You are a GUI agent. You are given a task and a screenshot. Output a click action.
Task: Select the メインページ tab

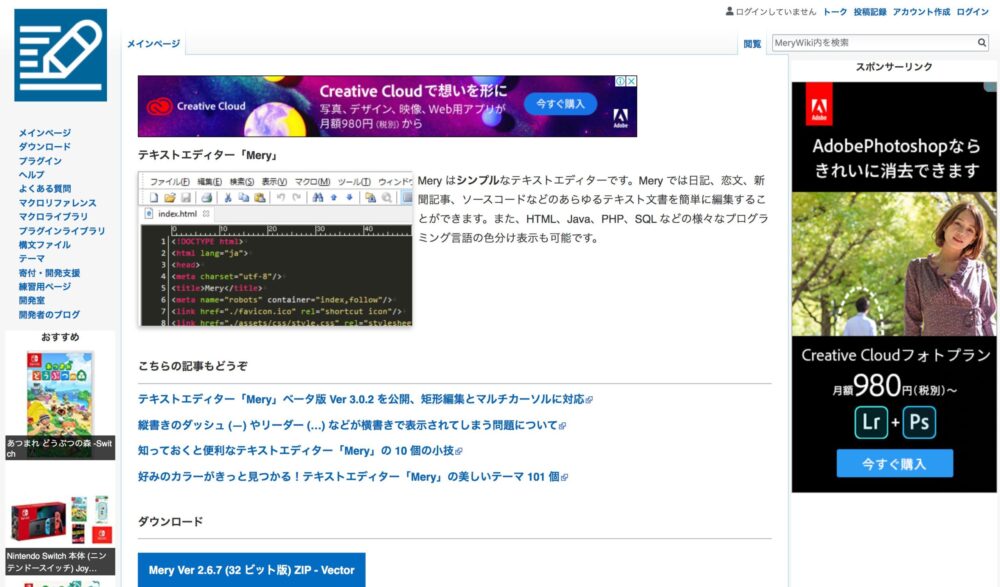click(x=153, y=43)
